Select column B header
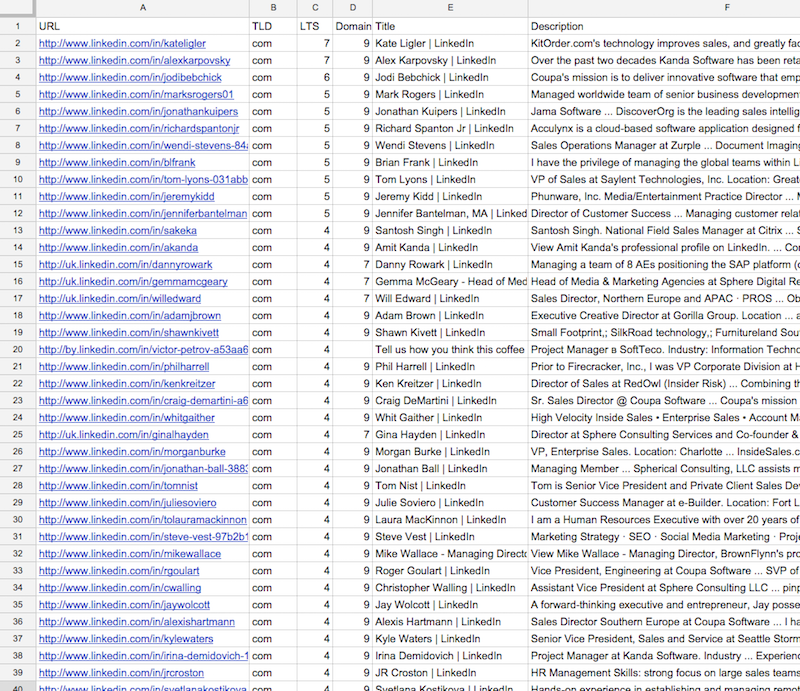 [273, 8]
